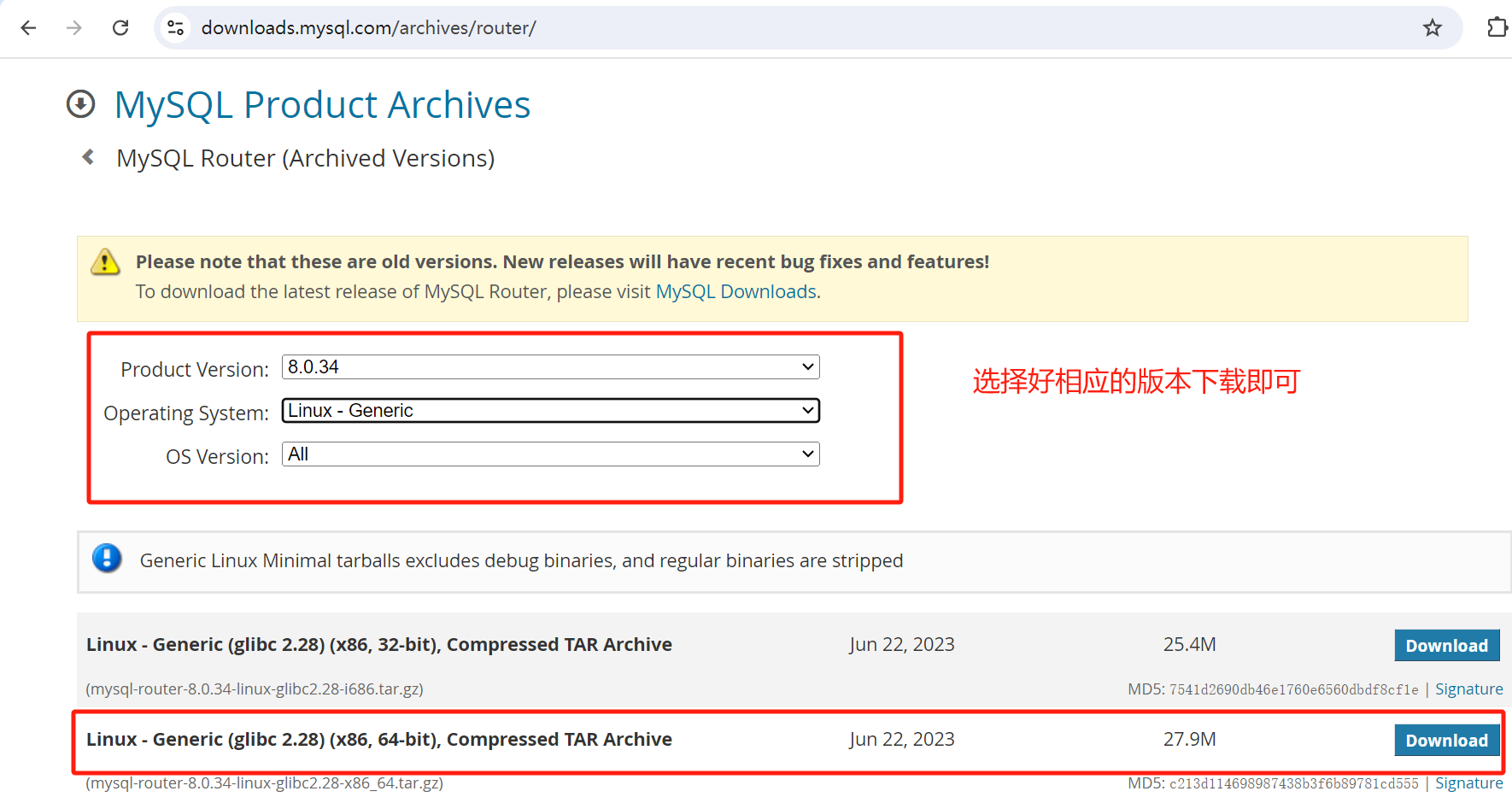1512x797 pixels.
Task: Reload the current page
Action: click(x=120, y=27)
